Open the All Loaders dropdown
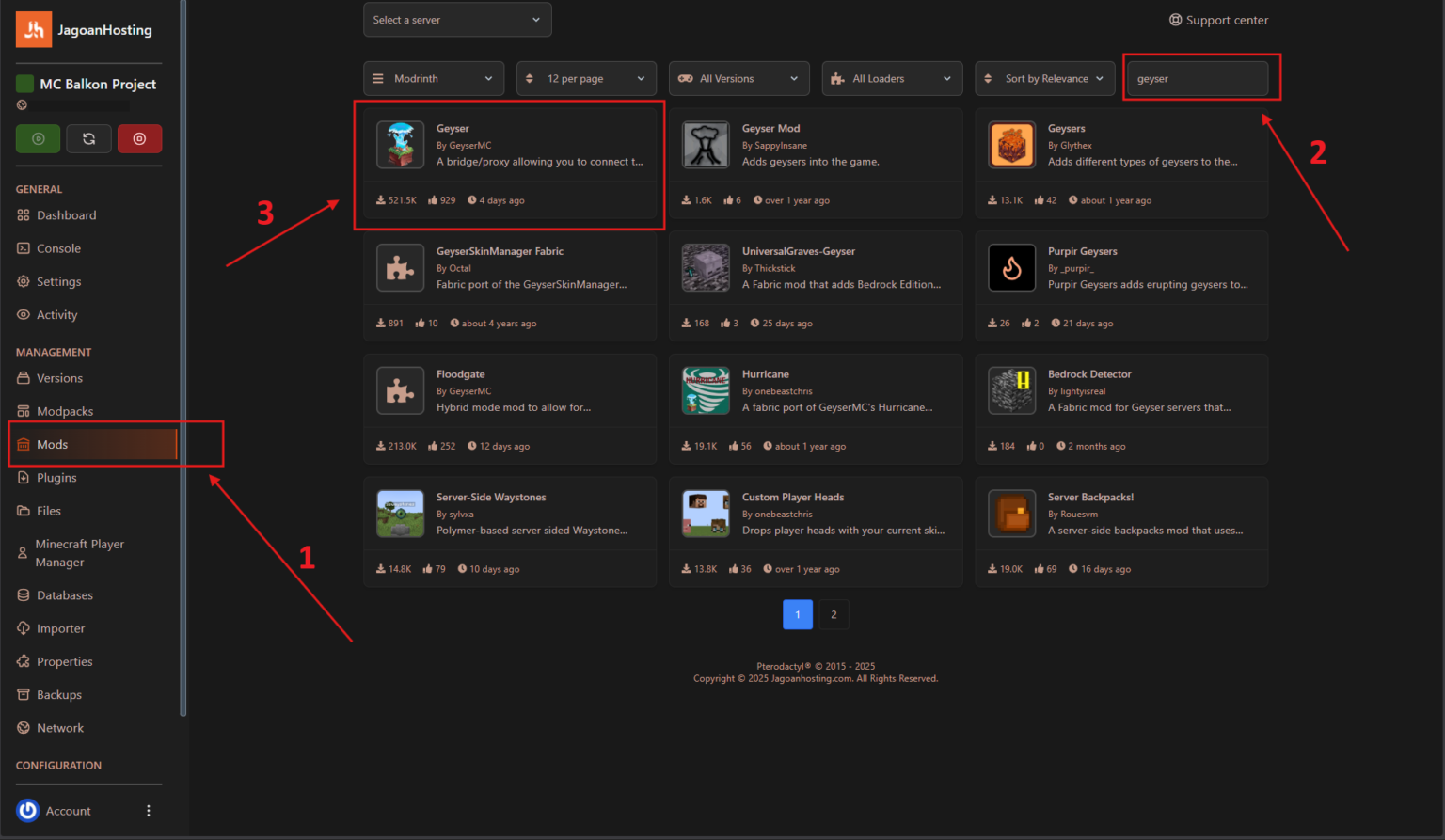Screen dimensions: 1445x840 892,79
